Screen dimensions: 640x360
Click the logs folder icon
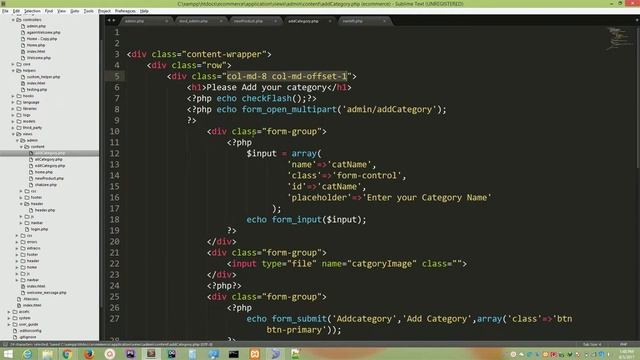click(x=19, y=115)
